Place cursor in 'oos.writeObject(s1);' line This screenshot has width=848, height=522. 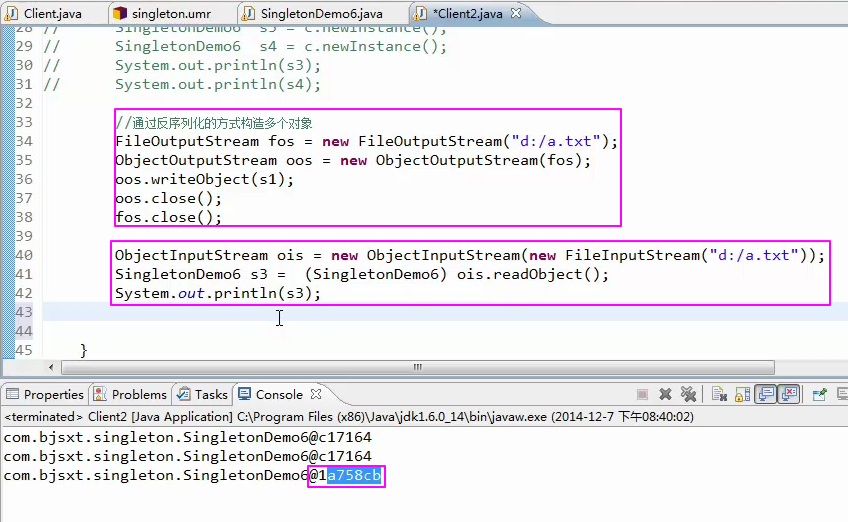(204, 179)
